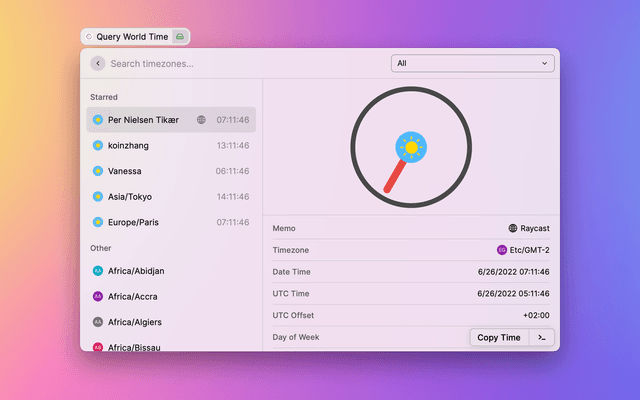This screenshot has height=400, width=640.
Task: Click the Raycast globe icon in Memo row
Action: (x=513, y=228)
